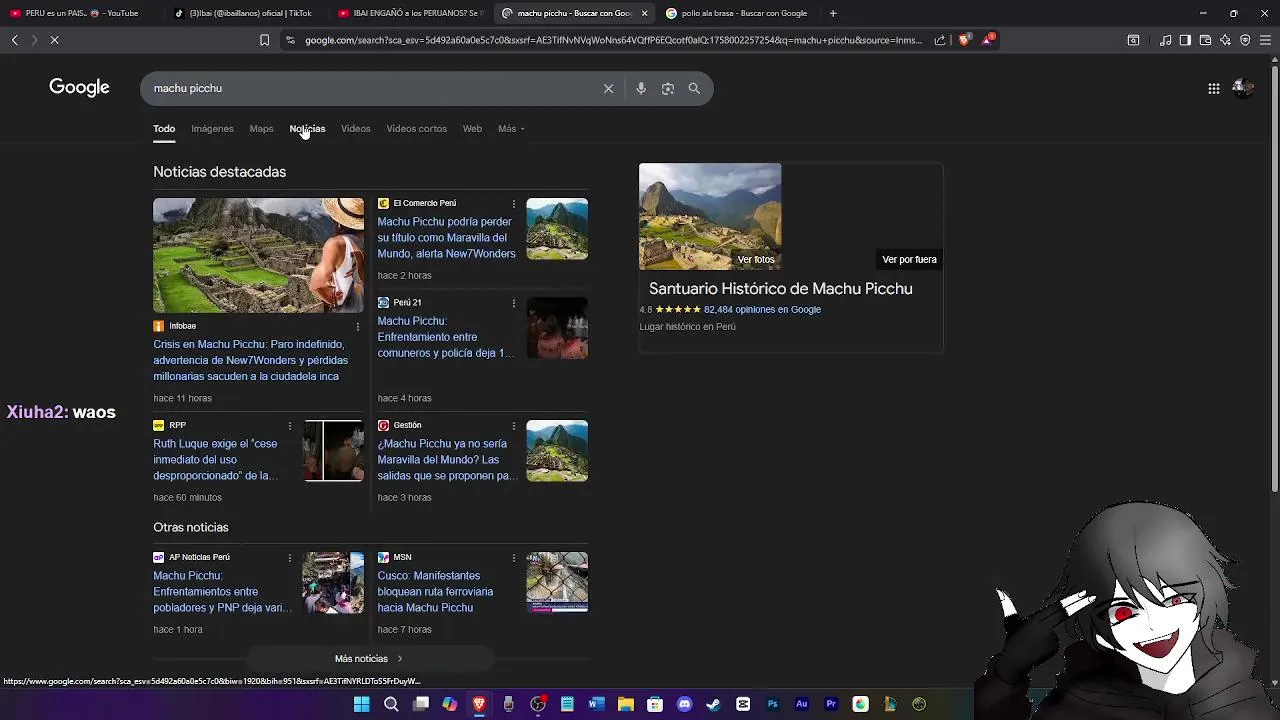Switch to PERU es un PAIS YouTube tab
The height and width of the screenshot is (720, 1280).
(82, 13)
